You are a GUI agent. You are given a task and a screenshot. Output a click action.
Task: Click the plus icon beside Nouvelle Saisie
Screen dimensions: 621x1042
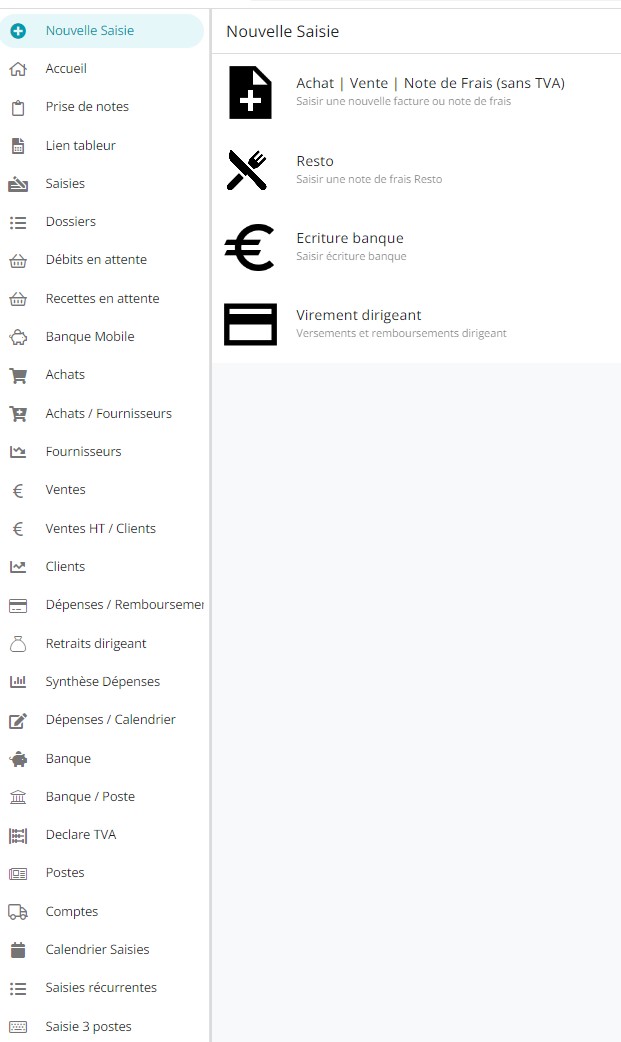pos(17,31)
